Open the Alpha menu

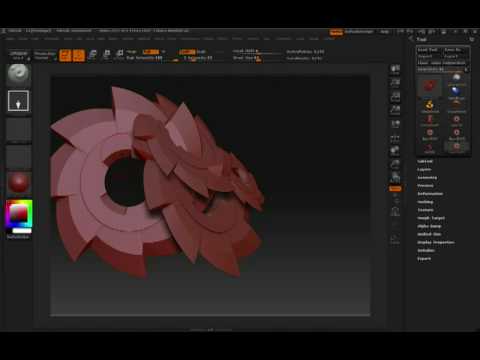(x=10, y=39)
